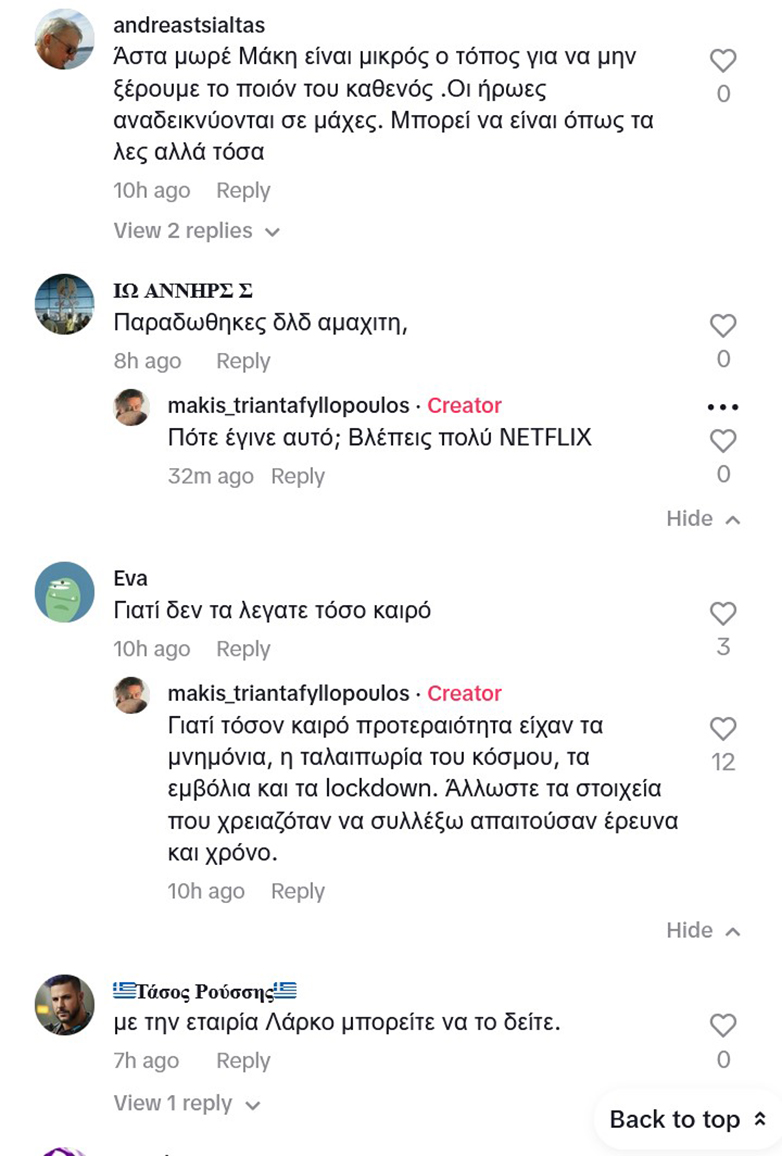Viewport: 782px width, 1156px height.
Task: Open three-dot menu on creator's NETFLIX reply
Action: tap(723, 407)
